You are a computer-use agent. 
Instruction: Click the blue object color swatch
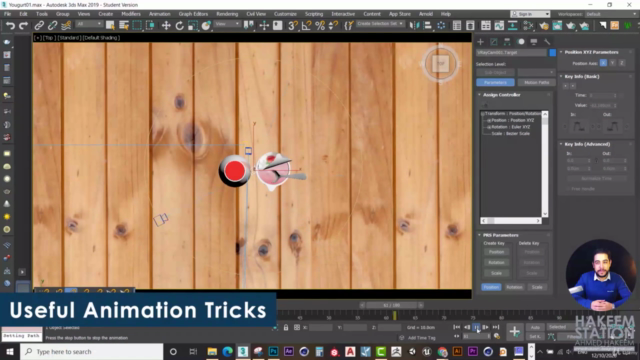pos(552,53)
